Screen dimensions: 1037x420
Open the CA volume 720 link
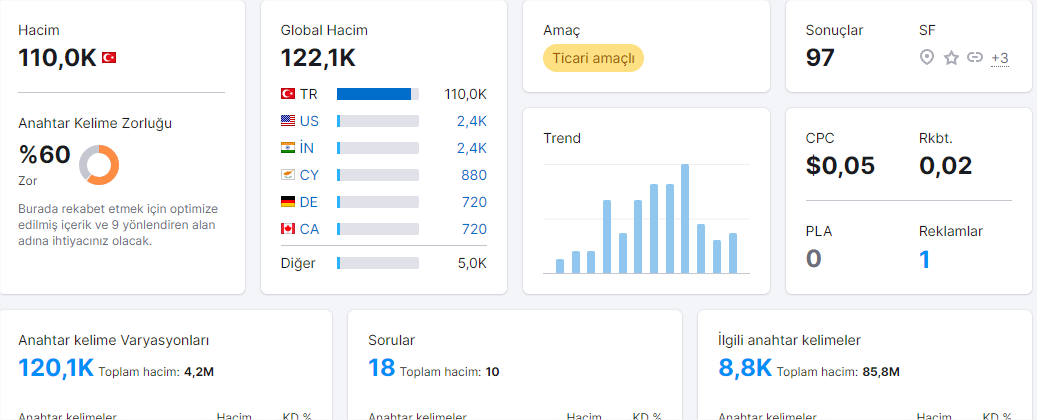point(474,229)
